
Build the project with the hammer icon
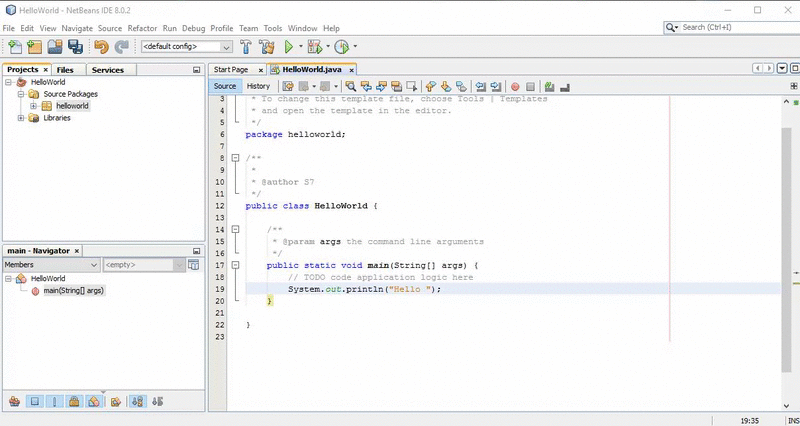[246, 47]
